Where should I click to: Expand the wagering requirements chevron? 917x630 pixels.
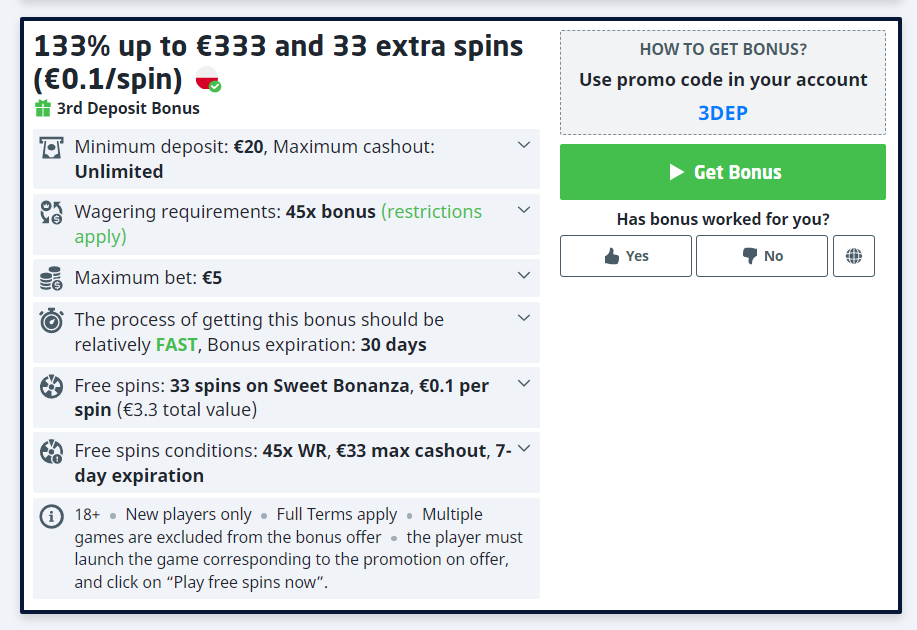(523, 211)
